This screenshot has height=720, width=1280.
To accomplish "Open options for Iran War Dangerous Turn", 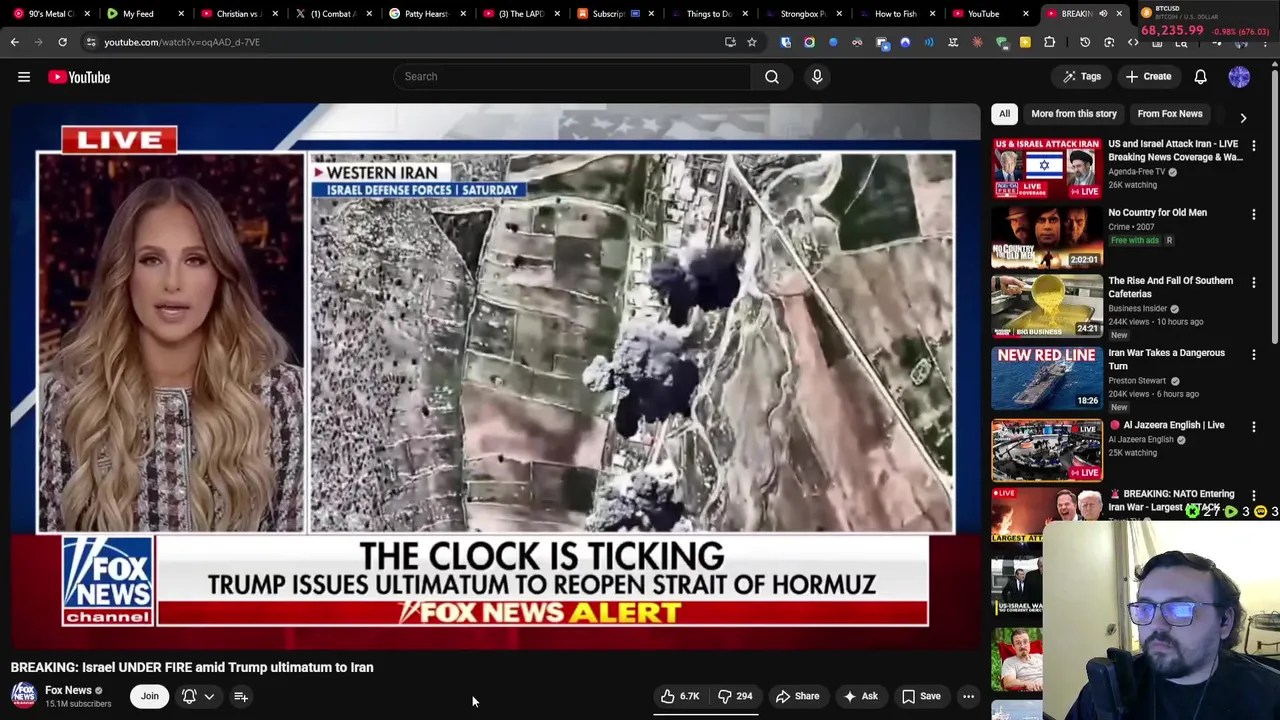I will click(x=1253, y=354).
